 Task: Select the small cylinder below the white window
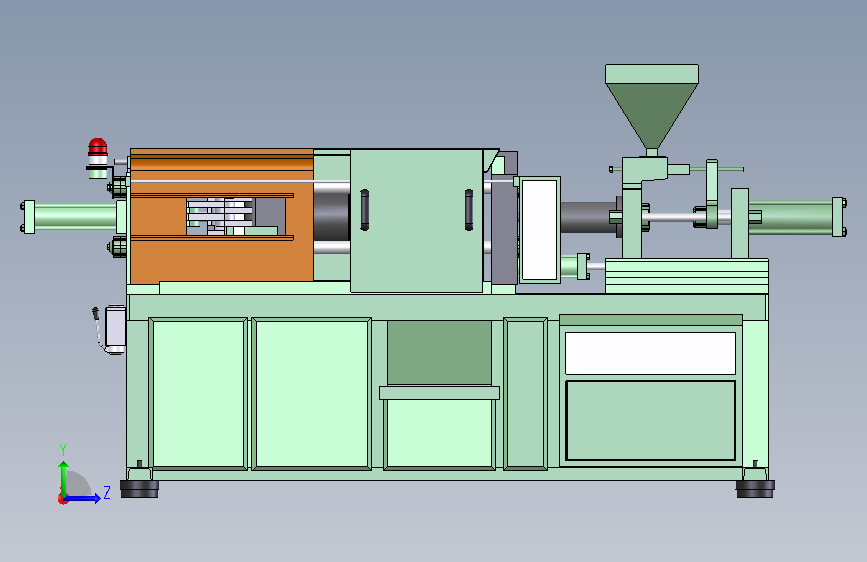575,266
